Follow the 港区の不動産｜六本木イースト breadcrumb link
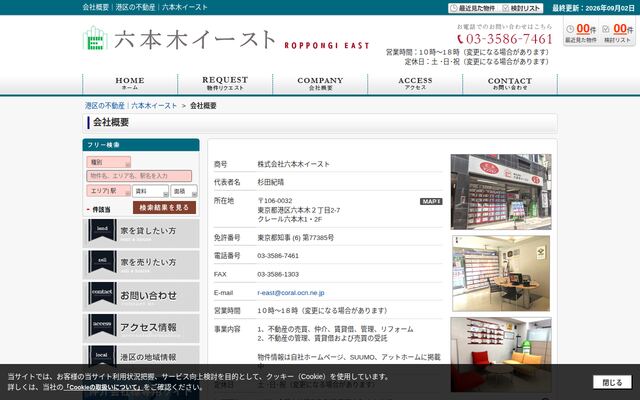640x400 pixels. pos(131,106)
